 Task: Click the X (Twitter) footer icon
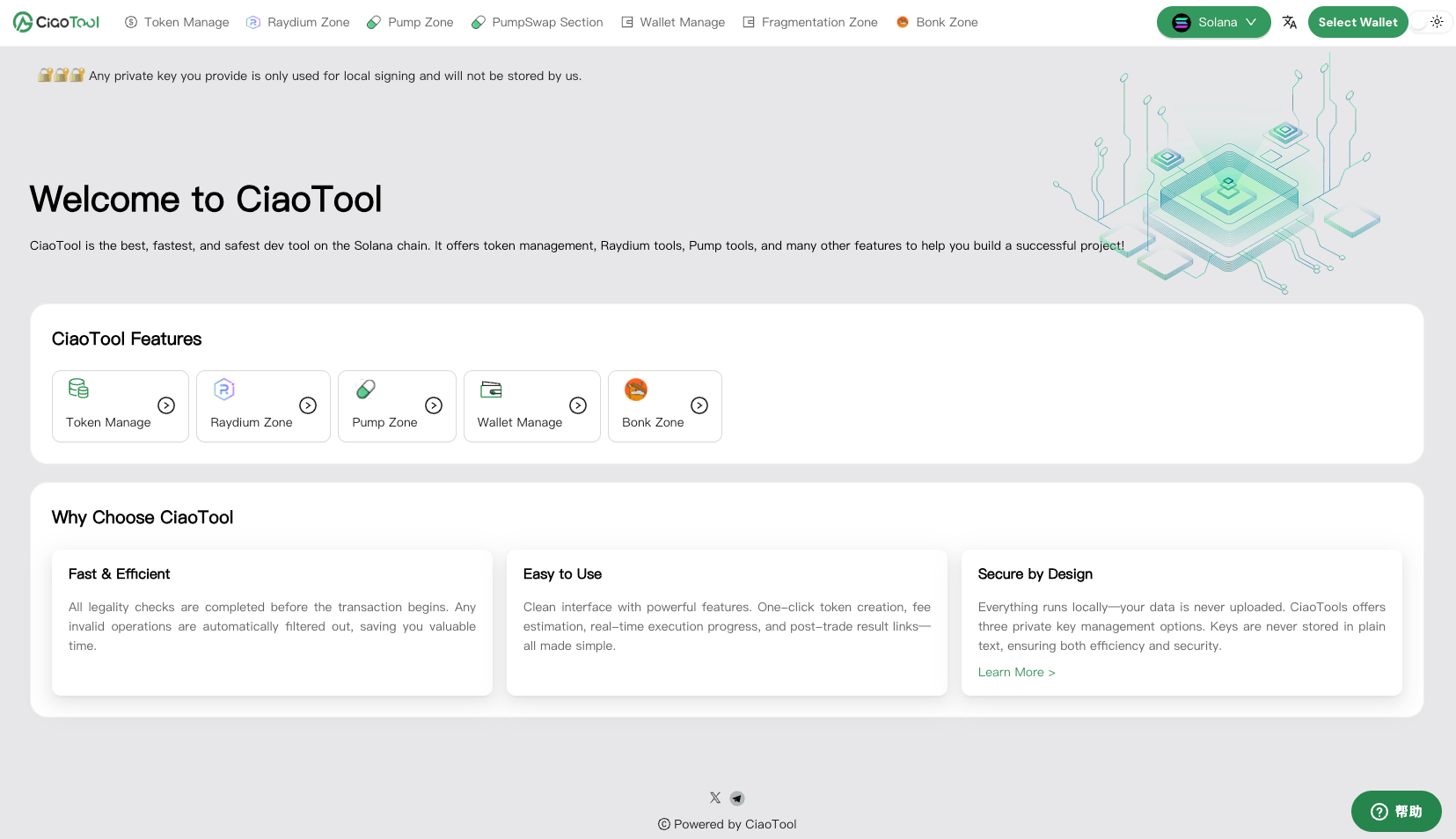(x=715, y=798)
